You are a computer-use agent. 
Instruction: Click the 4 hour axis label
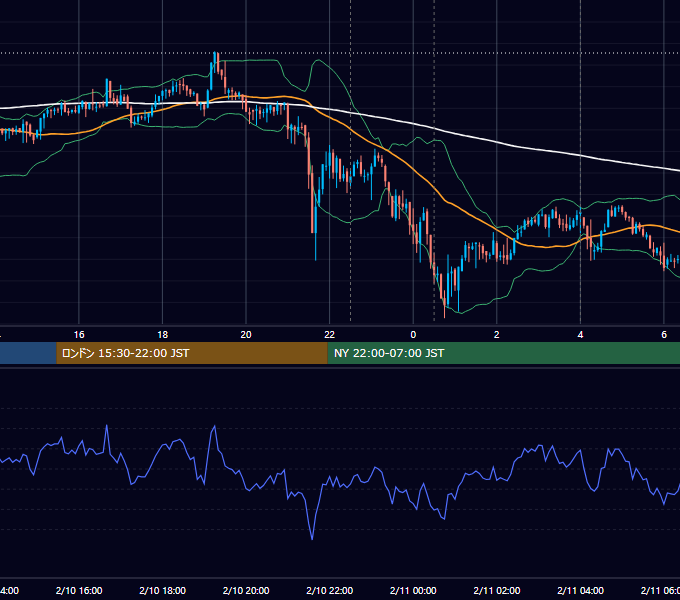(x=580, y=335)
